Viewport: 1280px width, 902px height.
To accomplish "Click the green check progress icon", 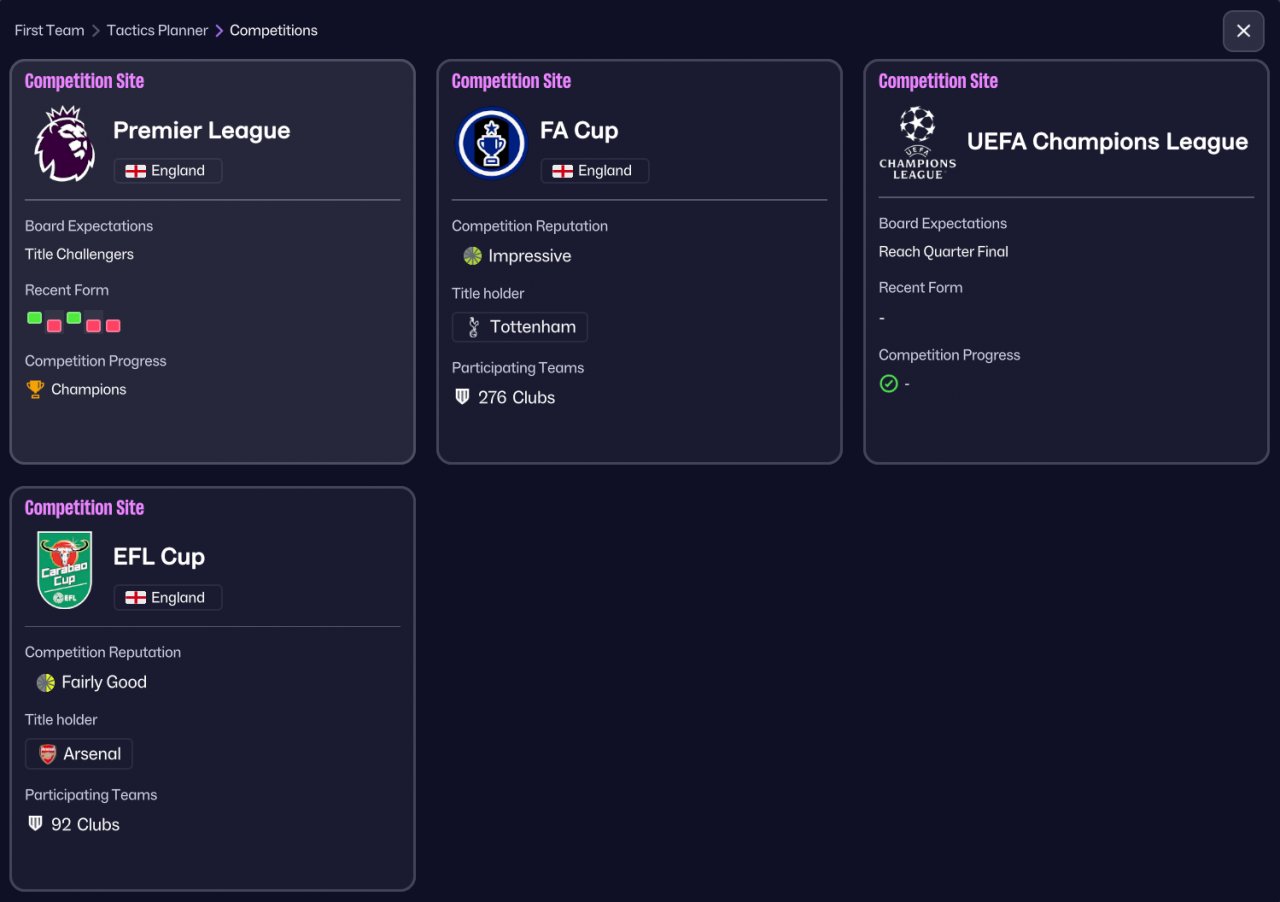I will pos(888,383).
